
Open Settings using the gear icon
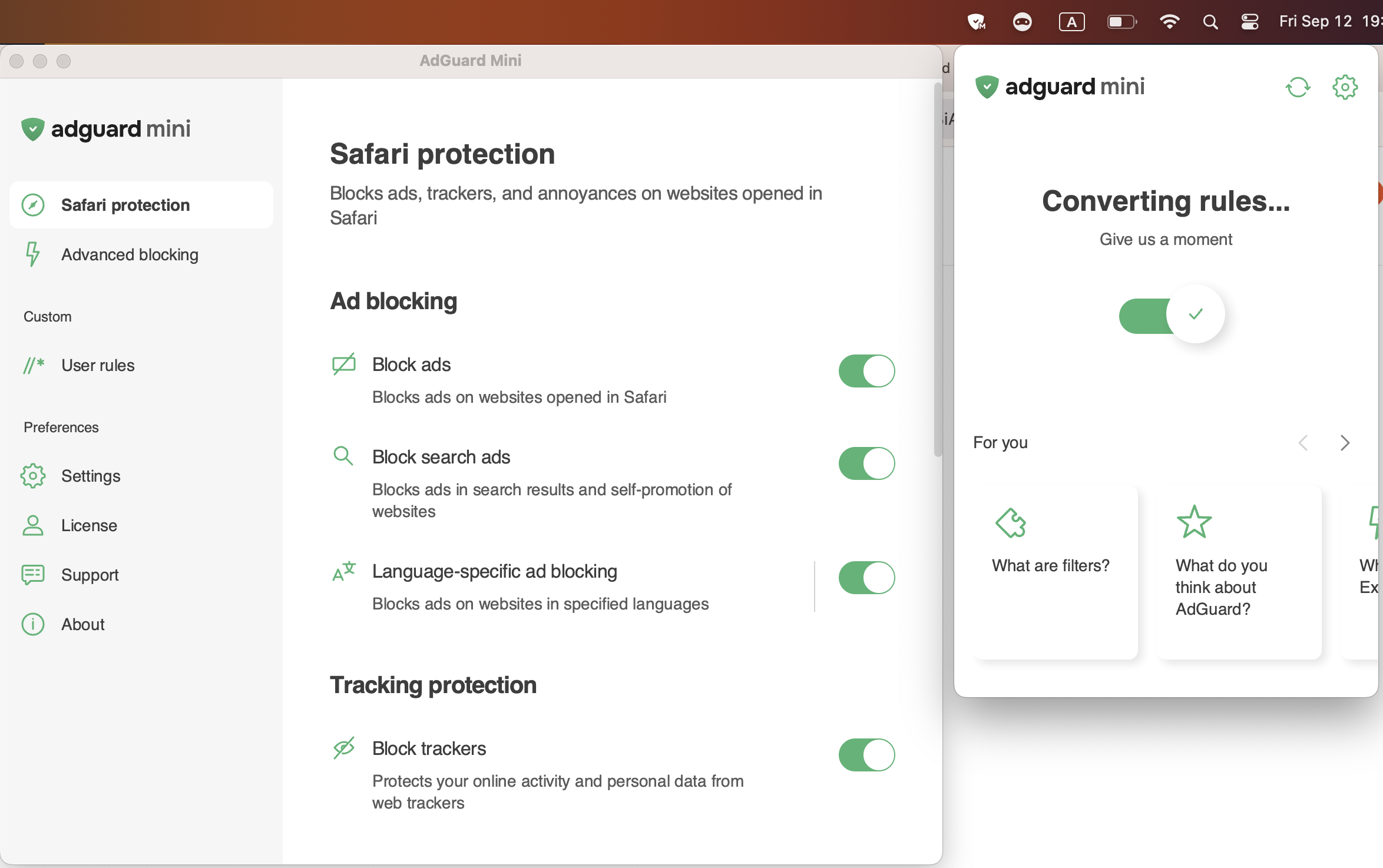33,476
